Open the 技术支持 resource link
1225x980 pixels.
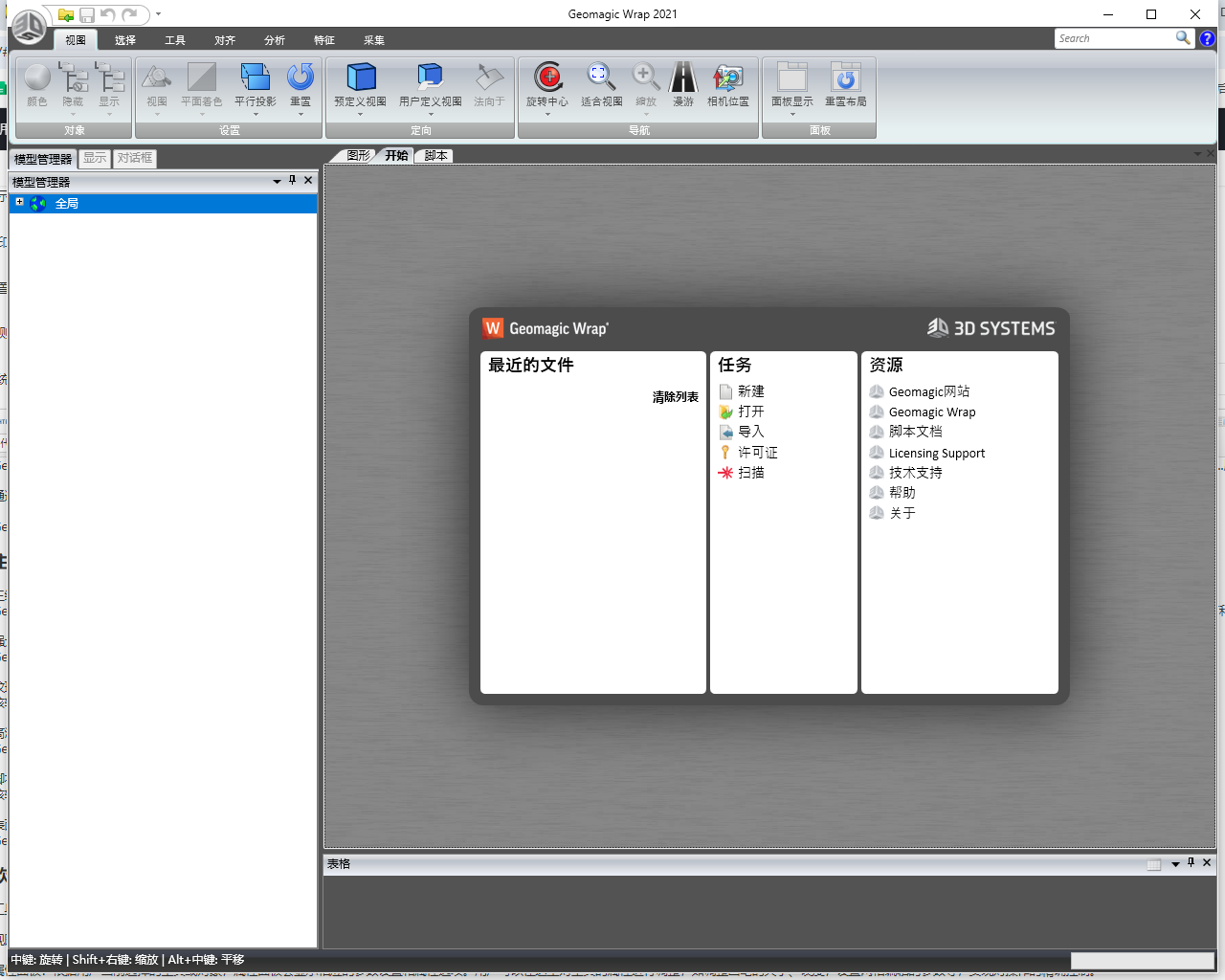click(x=916, y=473)
